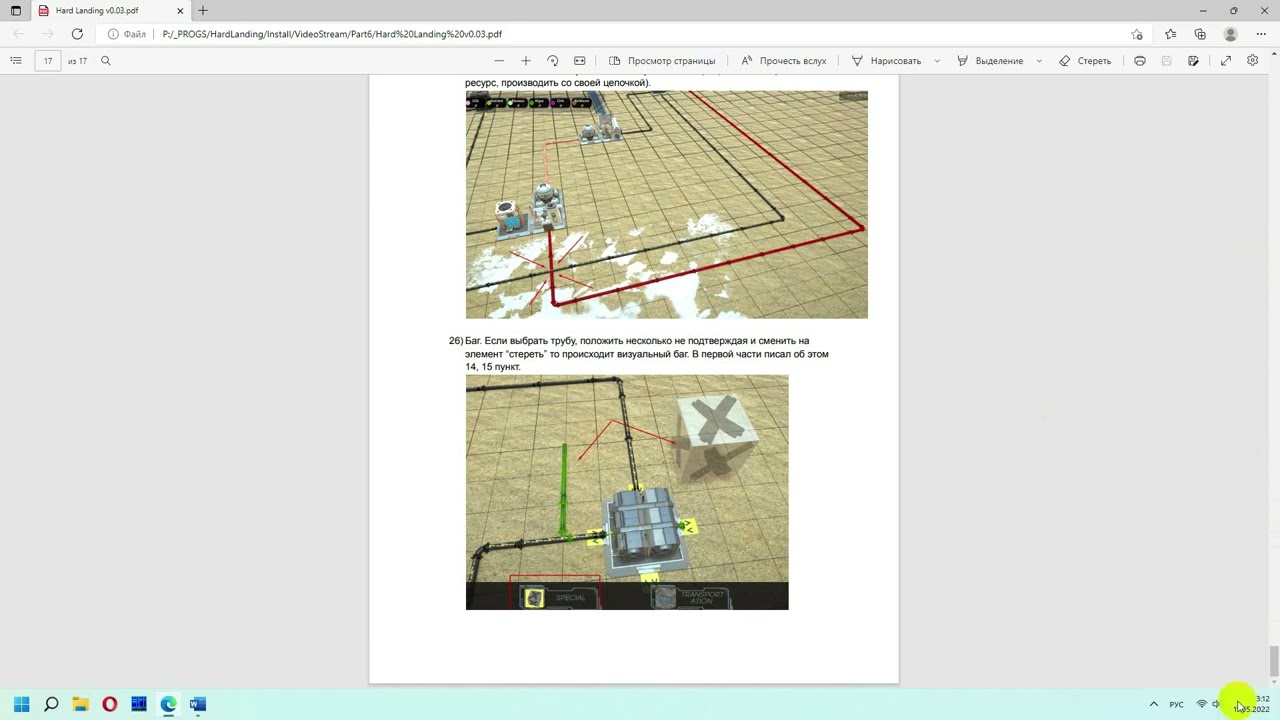Select the Выделение highlight tool
This screenshot has height=720, width=1280.
(x=990, y=61)
